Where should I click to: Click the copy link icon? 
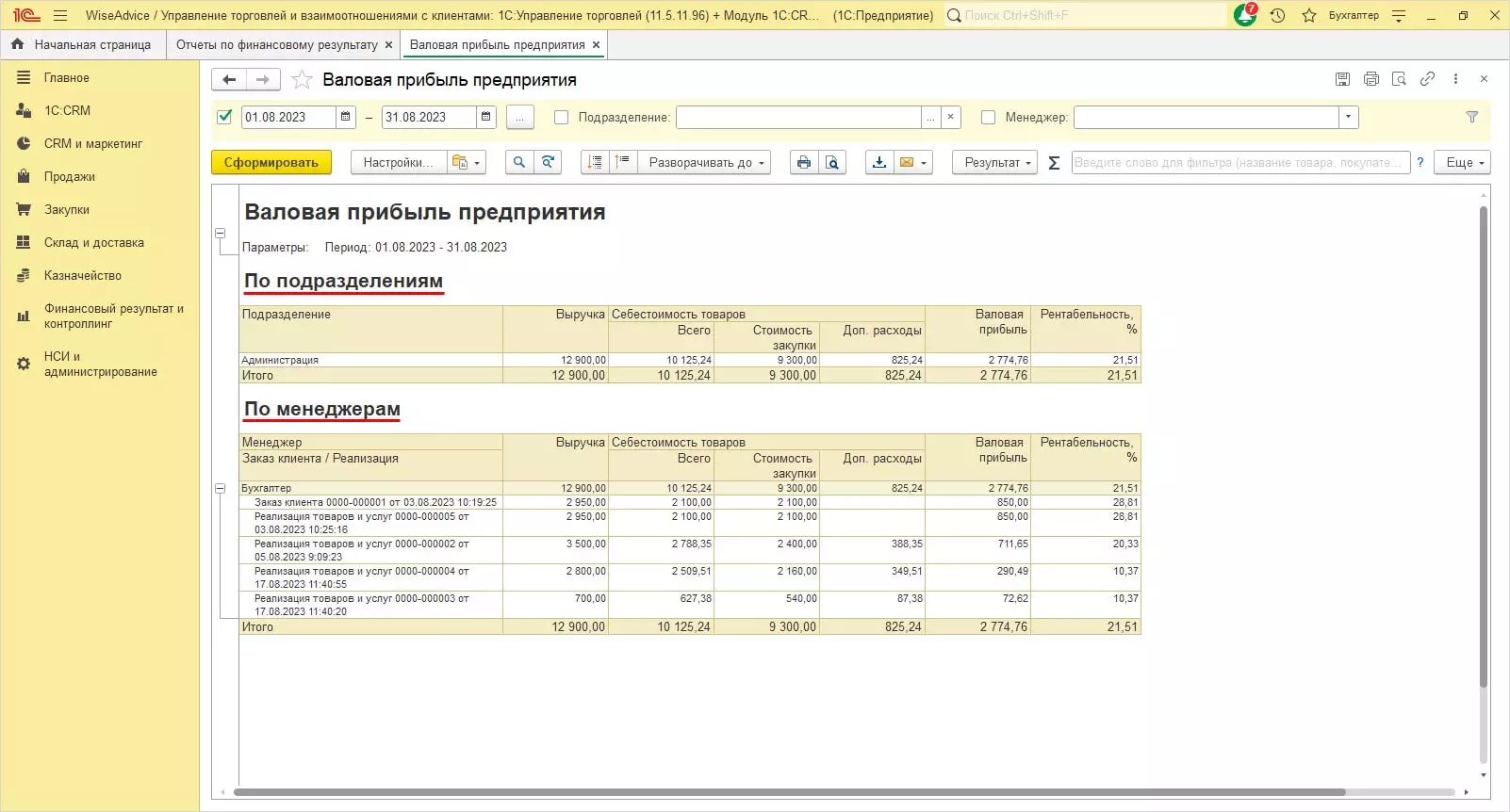(x=1427, y=79)
